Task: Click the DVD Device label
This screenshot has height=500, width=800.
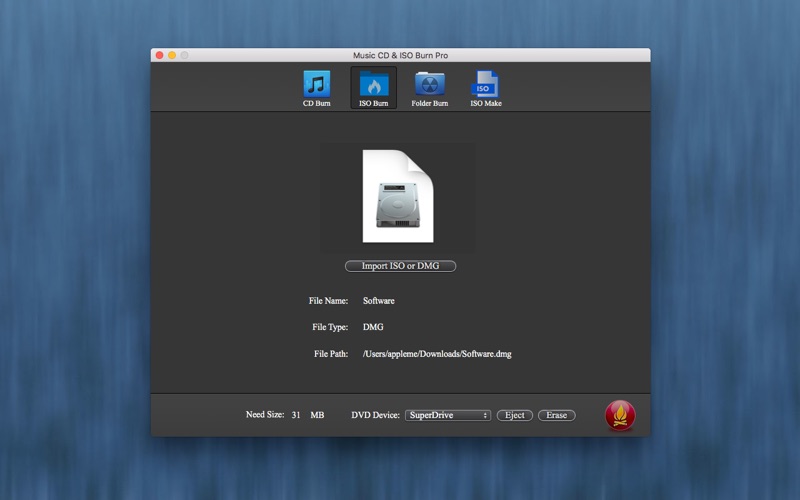Action: 376,415
